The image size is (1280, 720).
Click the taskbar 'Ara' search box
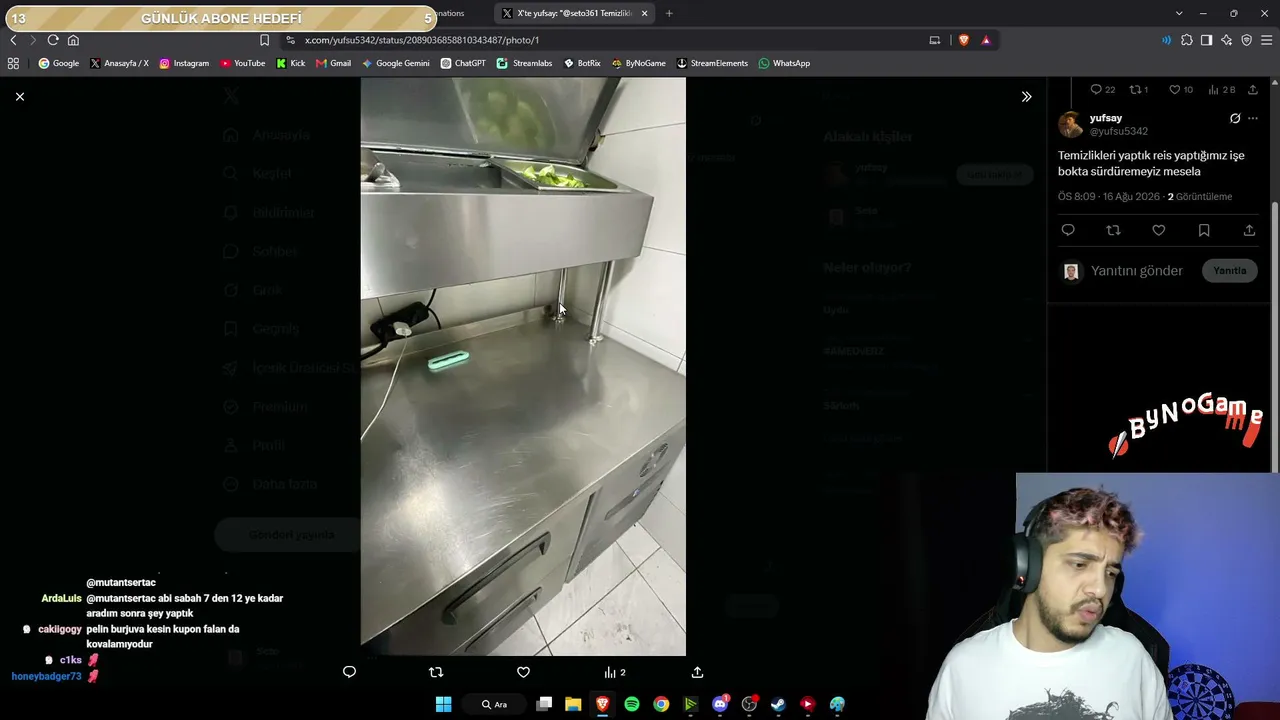pyautogui.click(x=496, y=704)
